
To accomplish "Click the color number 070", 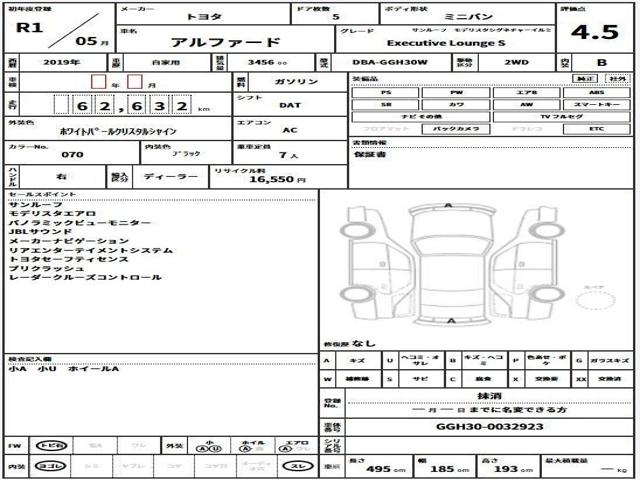I will click(x=72, y=155).
